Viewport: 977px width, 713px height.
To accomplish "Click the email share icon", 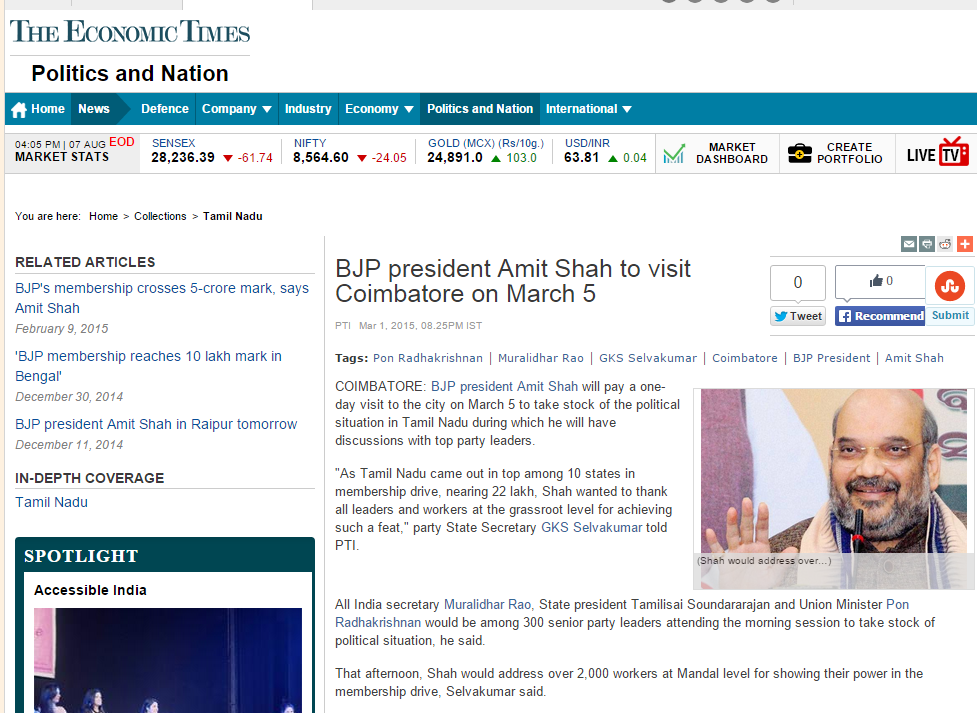I will coord(909,244).
